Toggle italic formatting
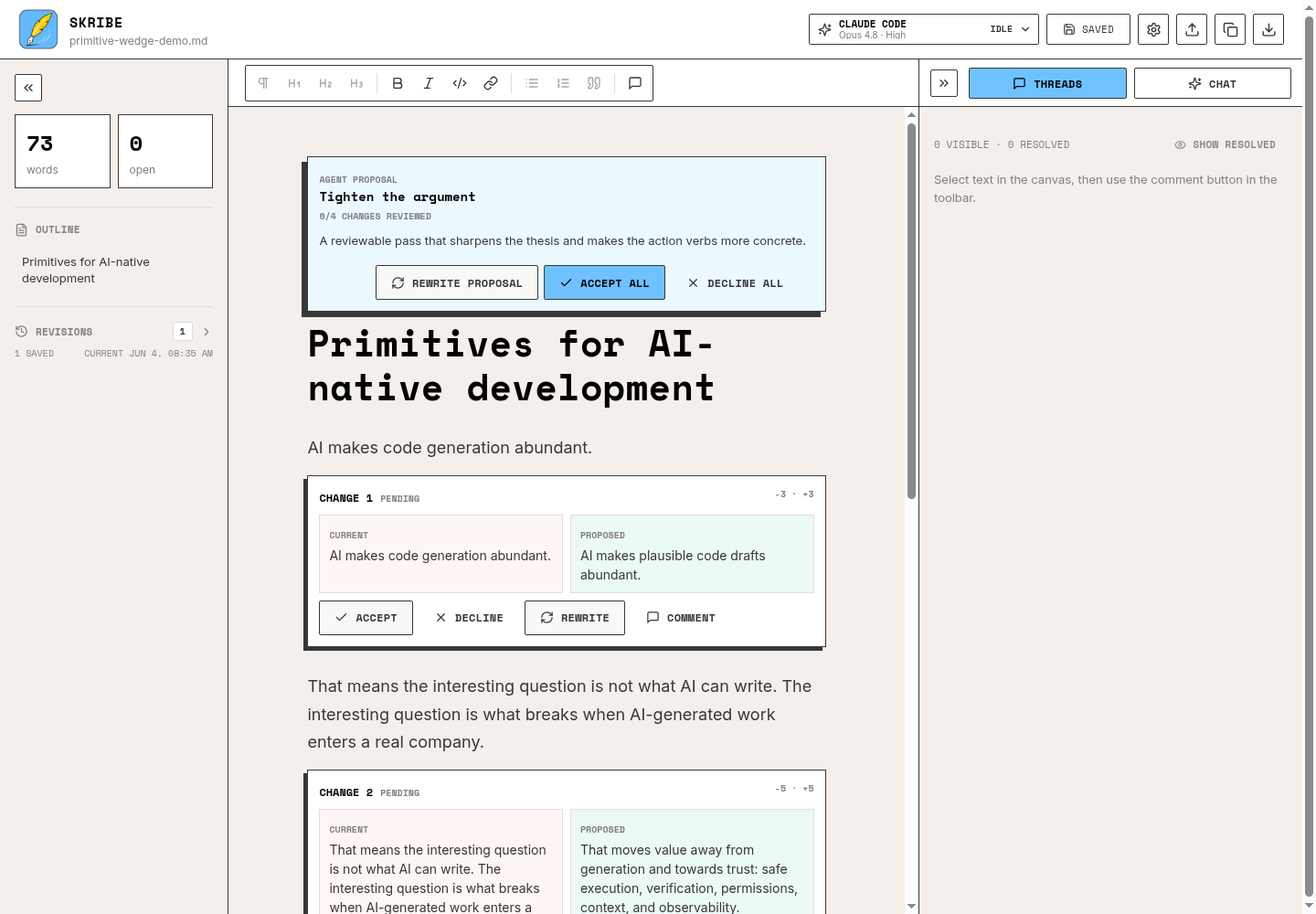This screenshot has height=914, width=1316. point(429,83)
